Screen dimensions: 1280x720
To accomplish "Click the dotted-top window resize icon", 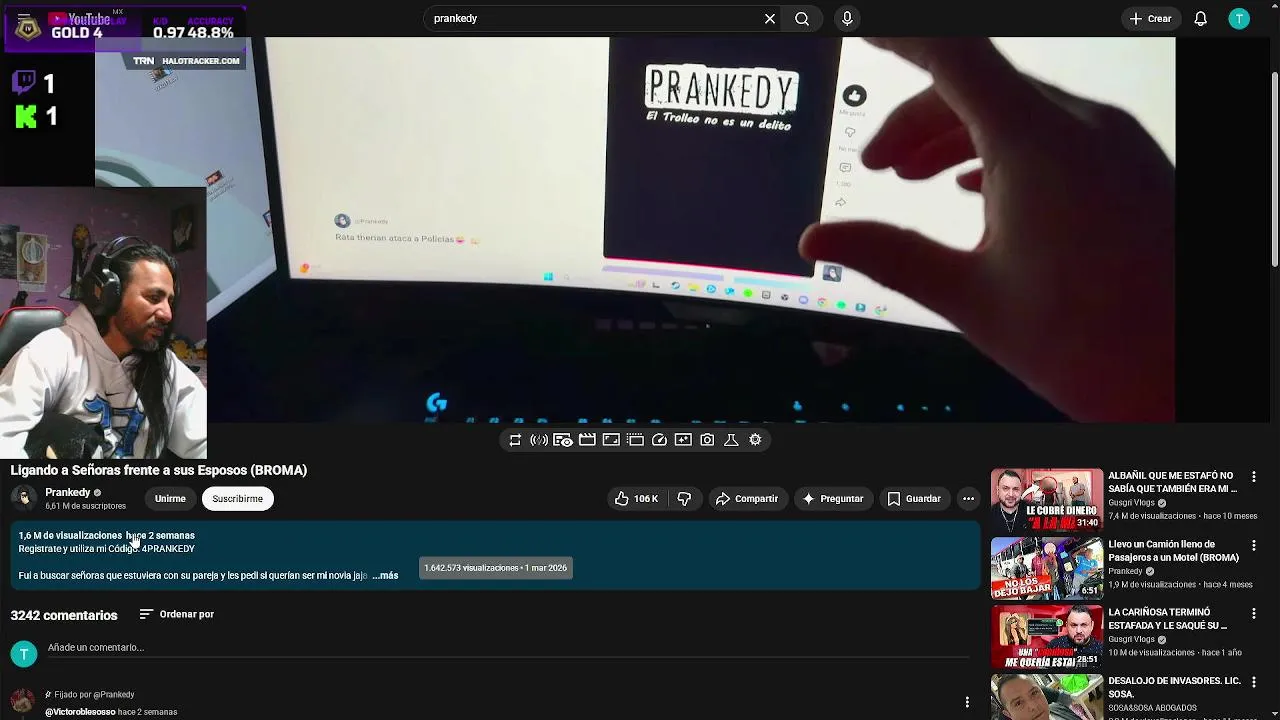I will pos(635,440).
